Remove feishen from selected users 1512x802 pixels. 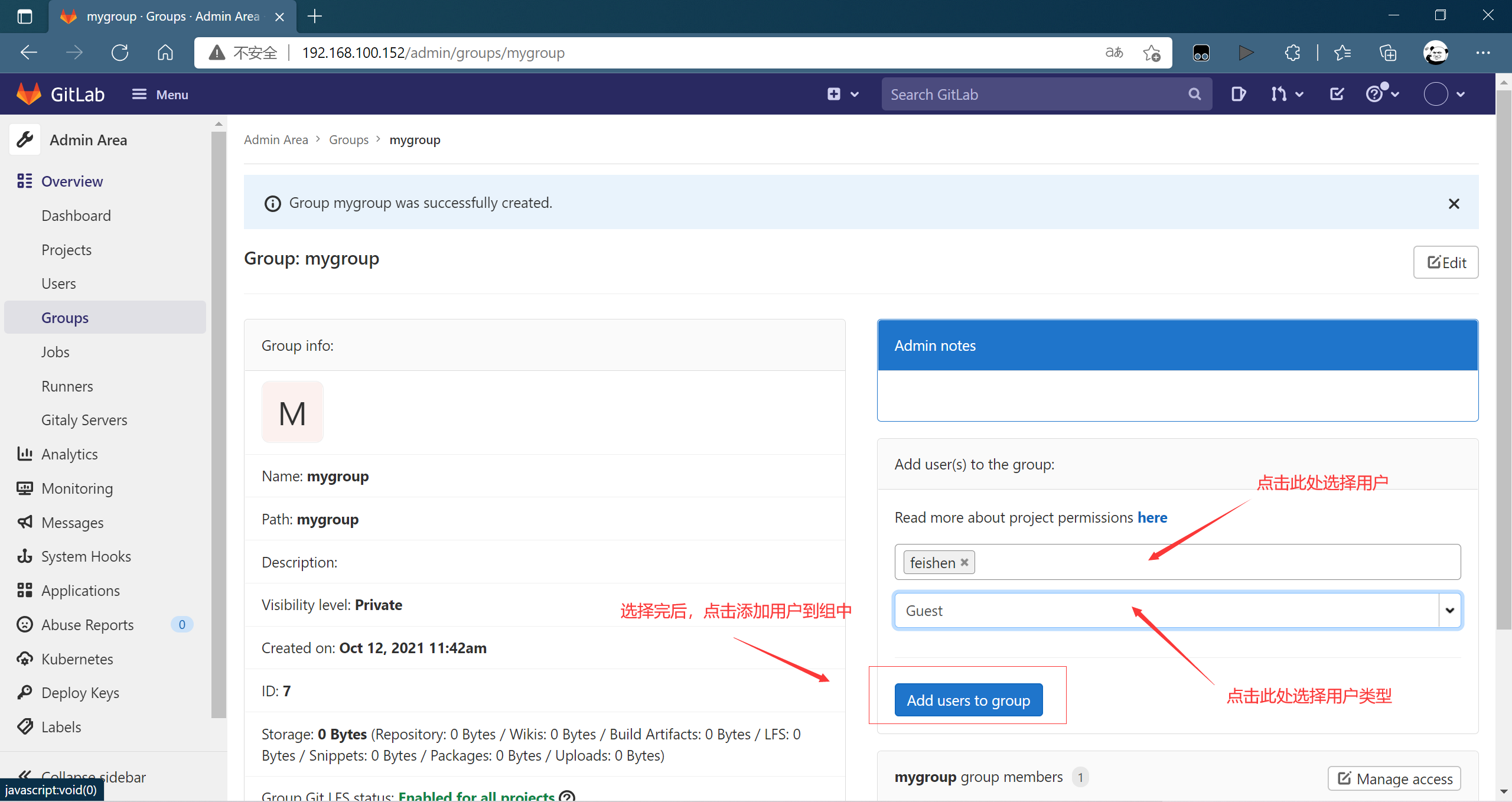[x=964, y=562]
